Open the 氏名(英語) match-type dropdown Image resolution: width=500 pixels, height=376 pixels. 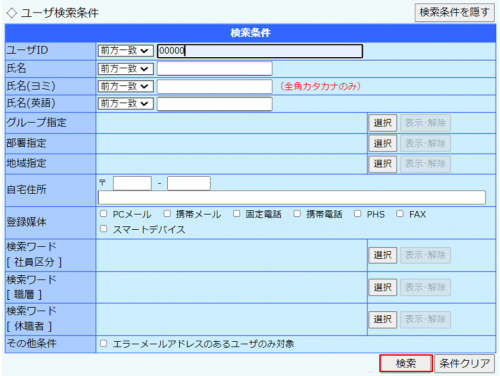click(125, 104)
